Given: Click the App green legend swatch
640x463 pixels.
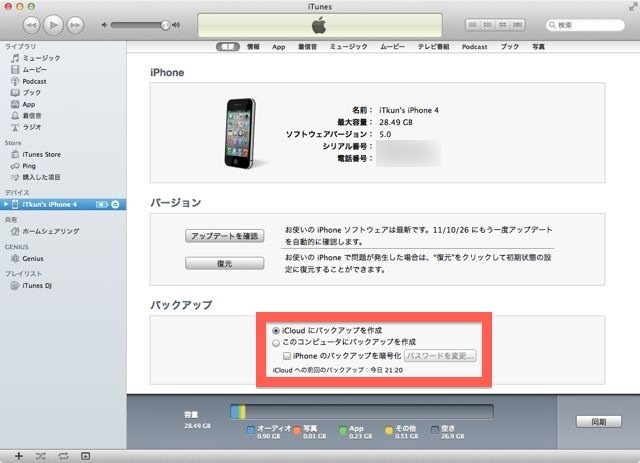Looking at the screenshot, I should (343, 430).
